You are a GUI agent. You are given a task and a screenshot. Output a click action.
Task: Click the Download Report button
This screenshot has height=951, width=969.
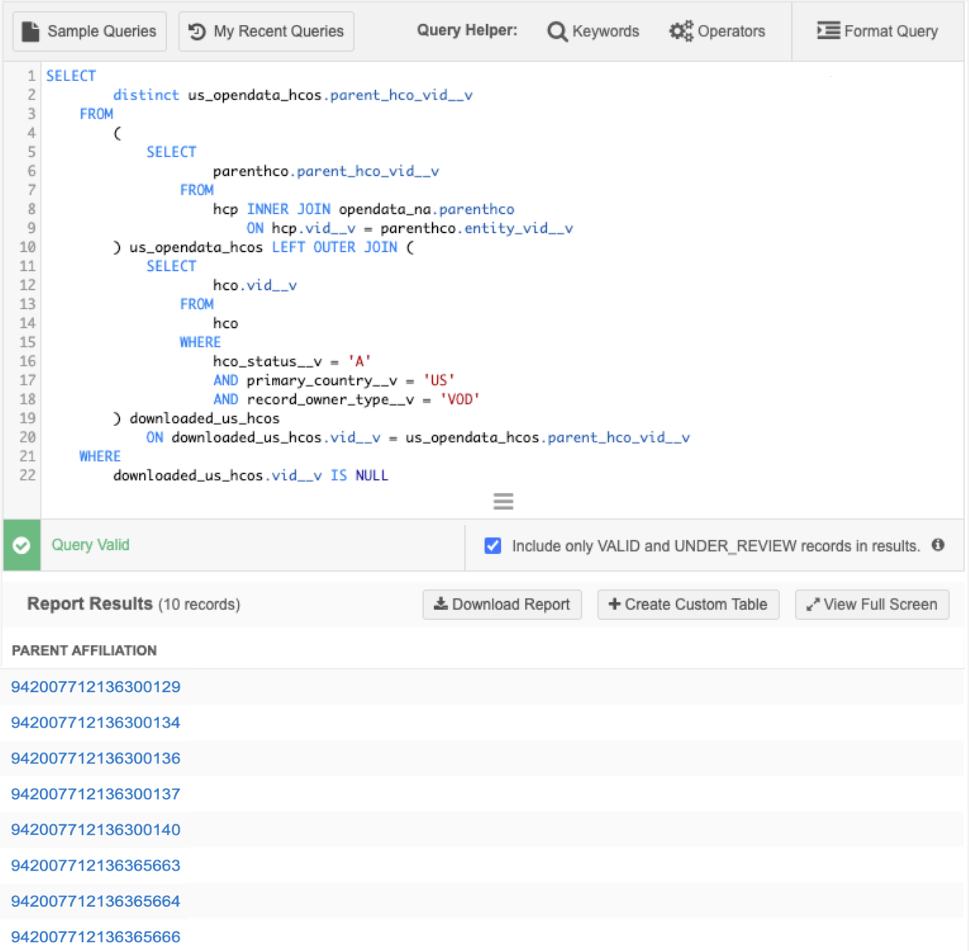(x=502, y=604)
